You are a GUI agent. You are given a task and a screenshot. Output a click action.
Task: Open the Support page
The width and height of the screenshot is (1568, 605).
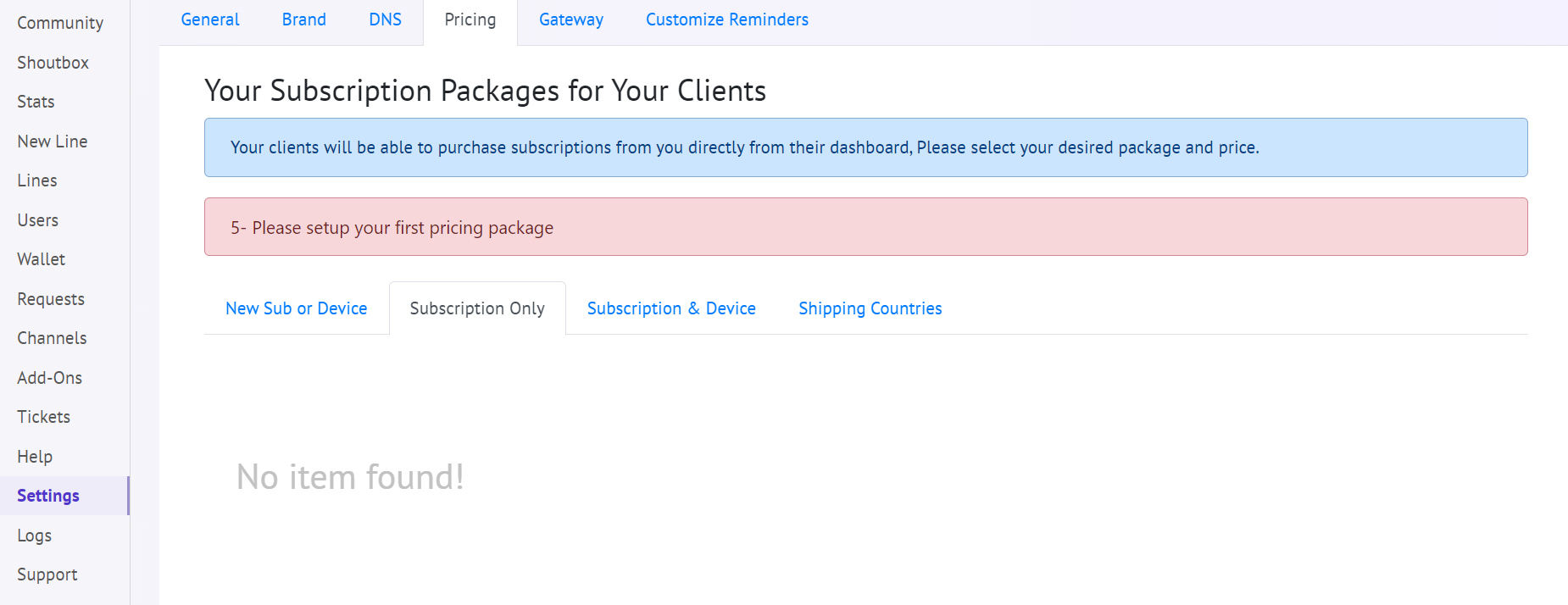pos(47,574)
